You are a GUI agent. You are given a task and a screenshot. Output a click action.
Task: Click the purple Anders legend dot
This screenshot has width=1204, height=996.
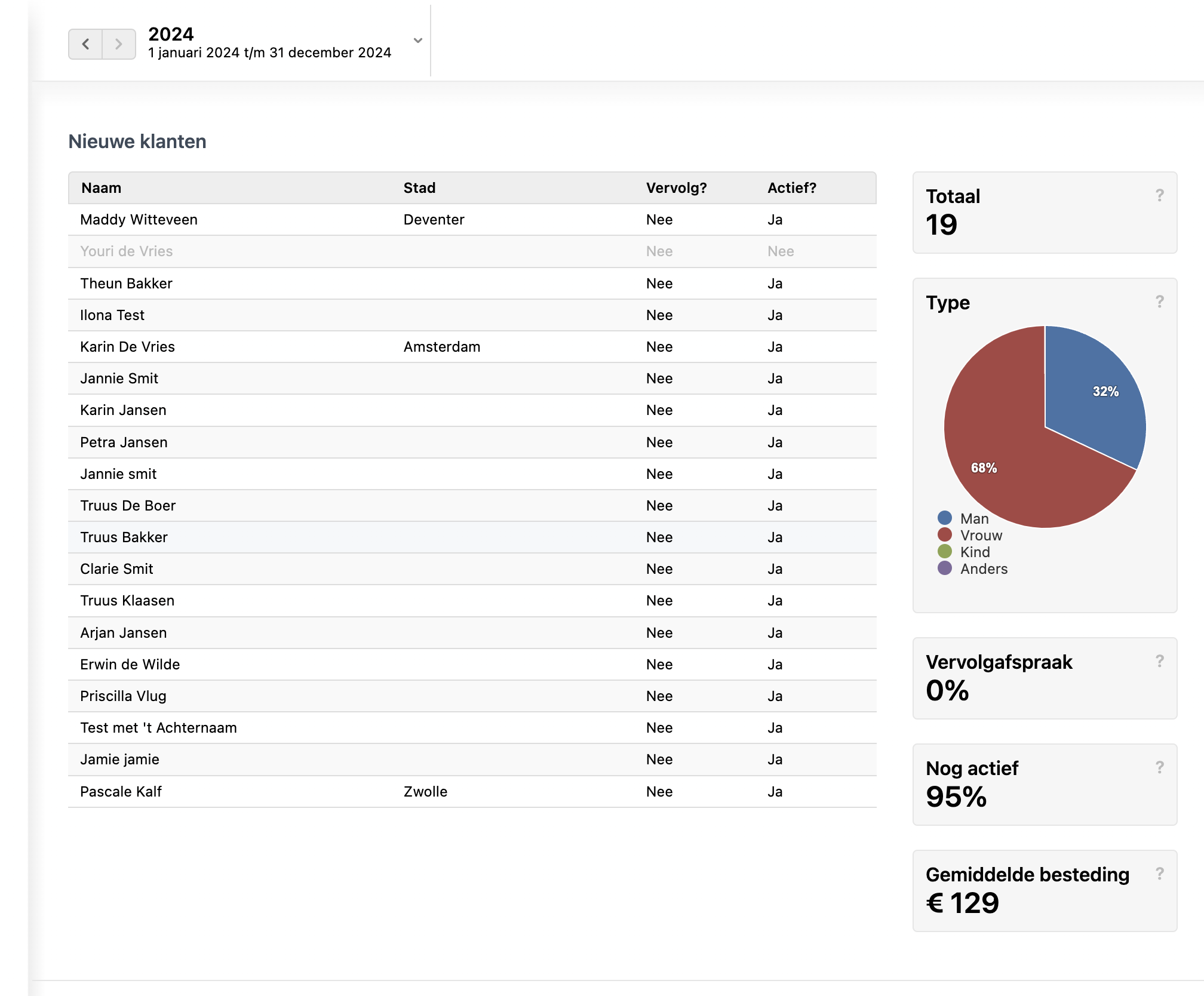pyautogui.click(x=945, y=568)
